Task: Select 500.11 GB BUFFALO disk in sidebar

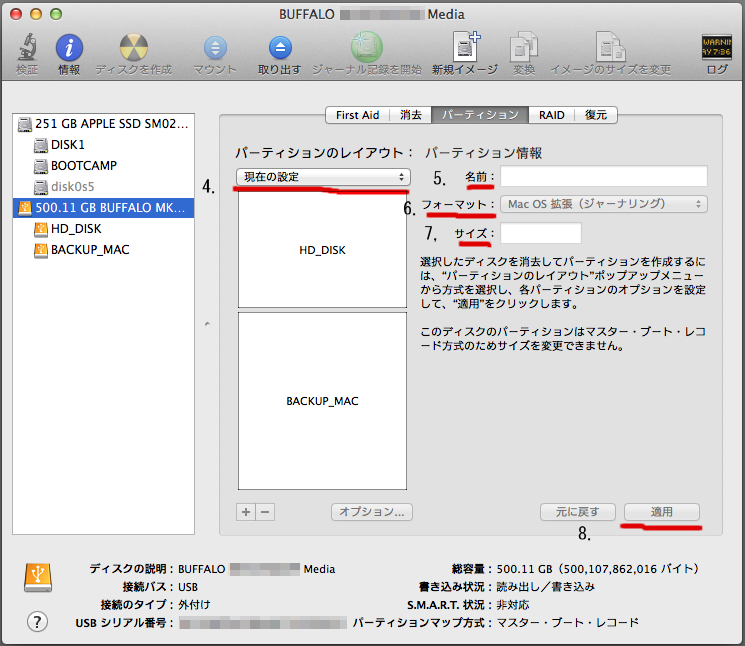Action: coord(103,208)
